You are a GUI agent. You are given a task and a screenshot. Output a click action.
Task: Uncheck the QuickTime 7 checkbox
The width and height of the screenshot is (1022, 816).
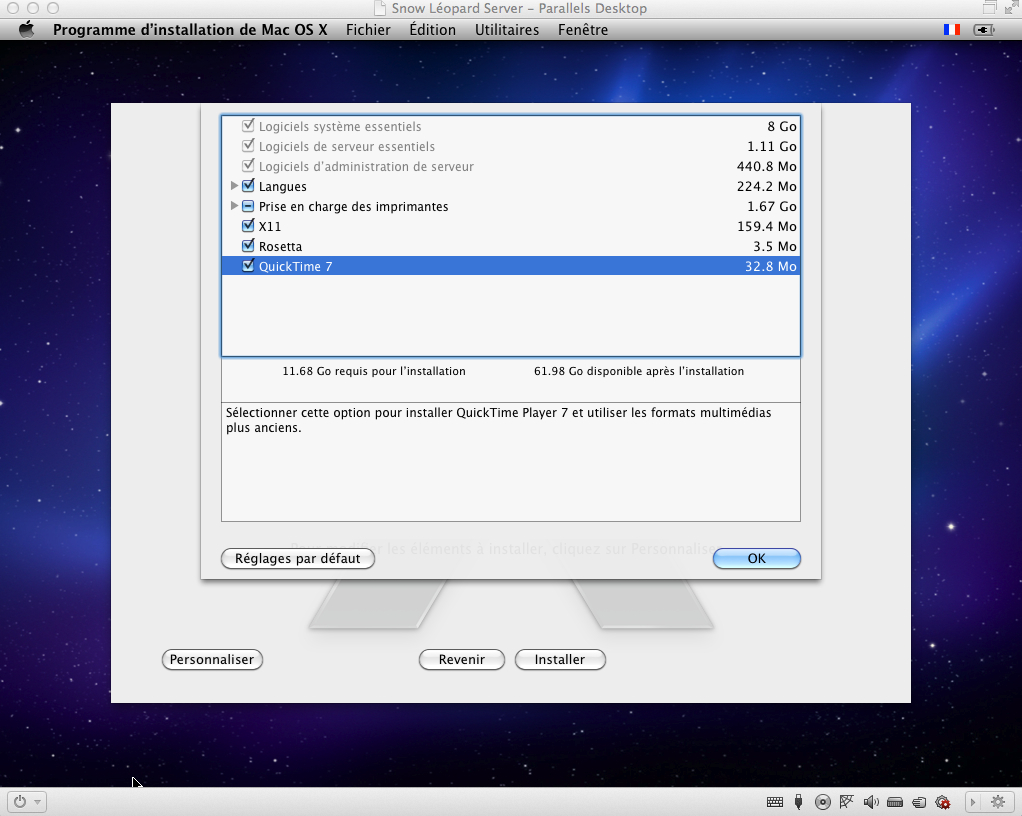248,265
